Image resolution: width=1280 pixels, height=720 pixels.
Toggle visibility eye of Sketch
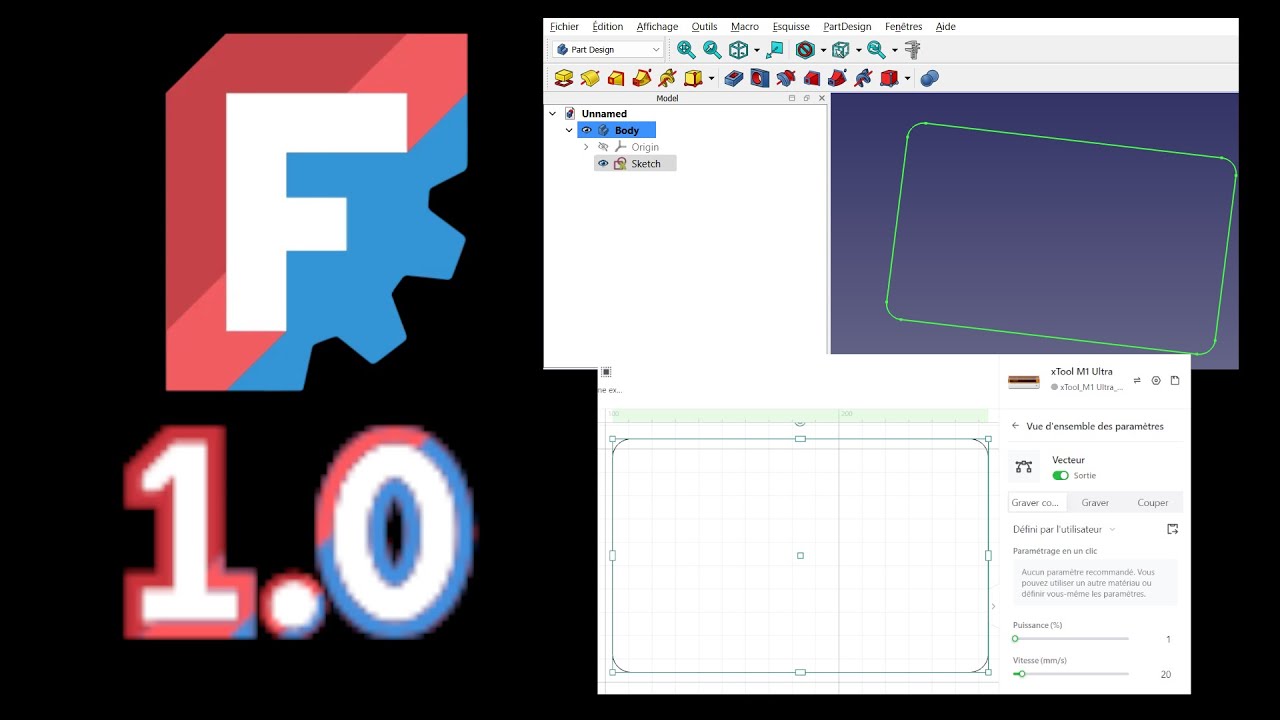coord(603,163)
